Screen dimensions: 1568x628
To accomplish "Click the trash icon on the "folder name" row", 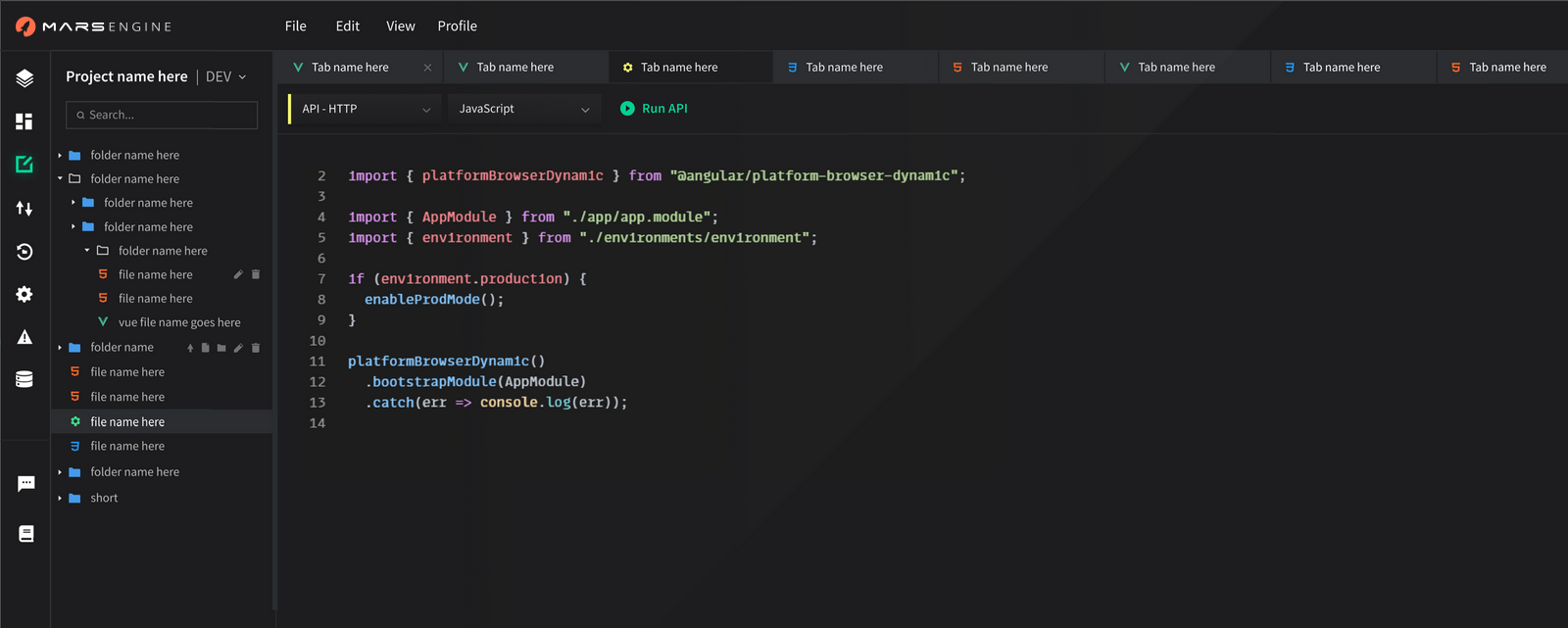I will [x=256, y=348].
